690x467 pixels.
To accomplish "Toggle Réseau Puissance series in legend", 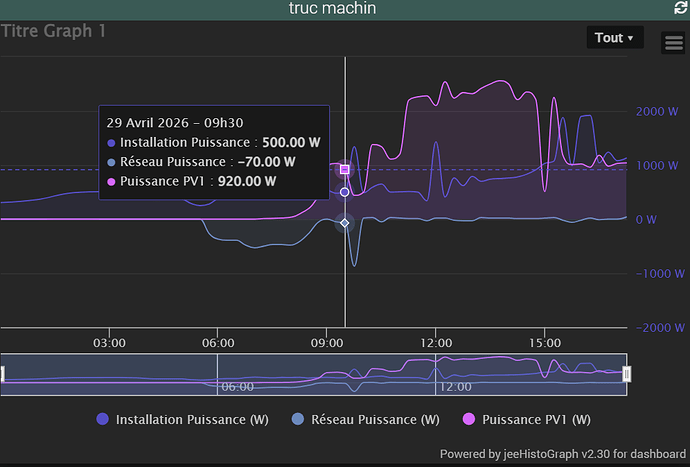I will (366, 419).
